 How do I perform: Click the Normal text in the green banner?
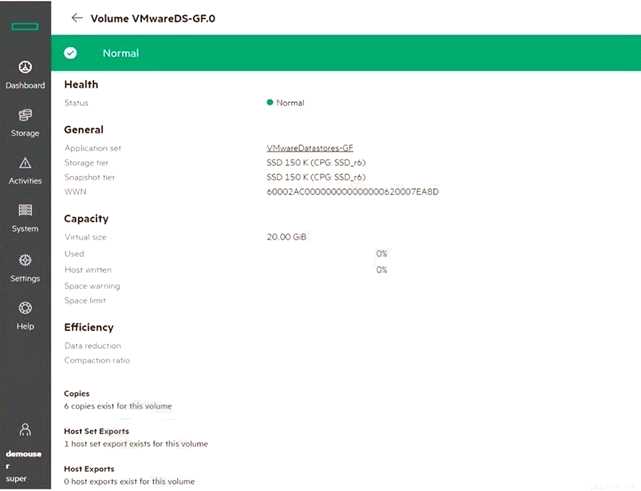(x=121, y=53)
